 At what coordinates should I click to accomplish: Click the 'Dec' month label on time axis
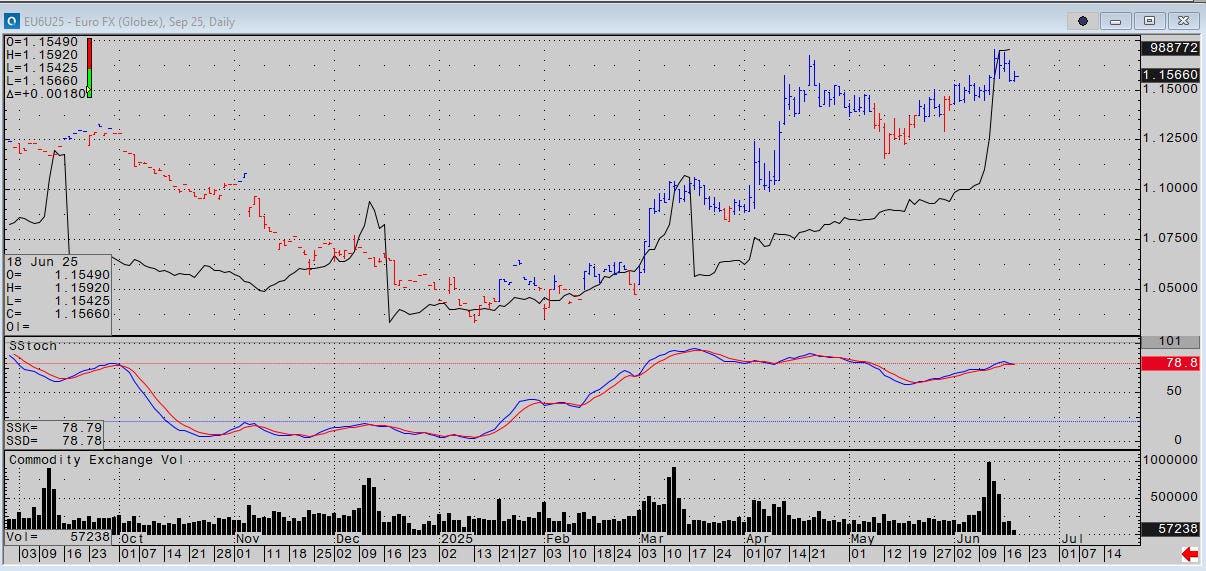(x=348, y=538)
